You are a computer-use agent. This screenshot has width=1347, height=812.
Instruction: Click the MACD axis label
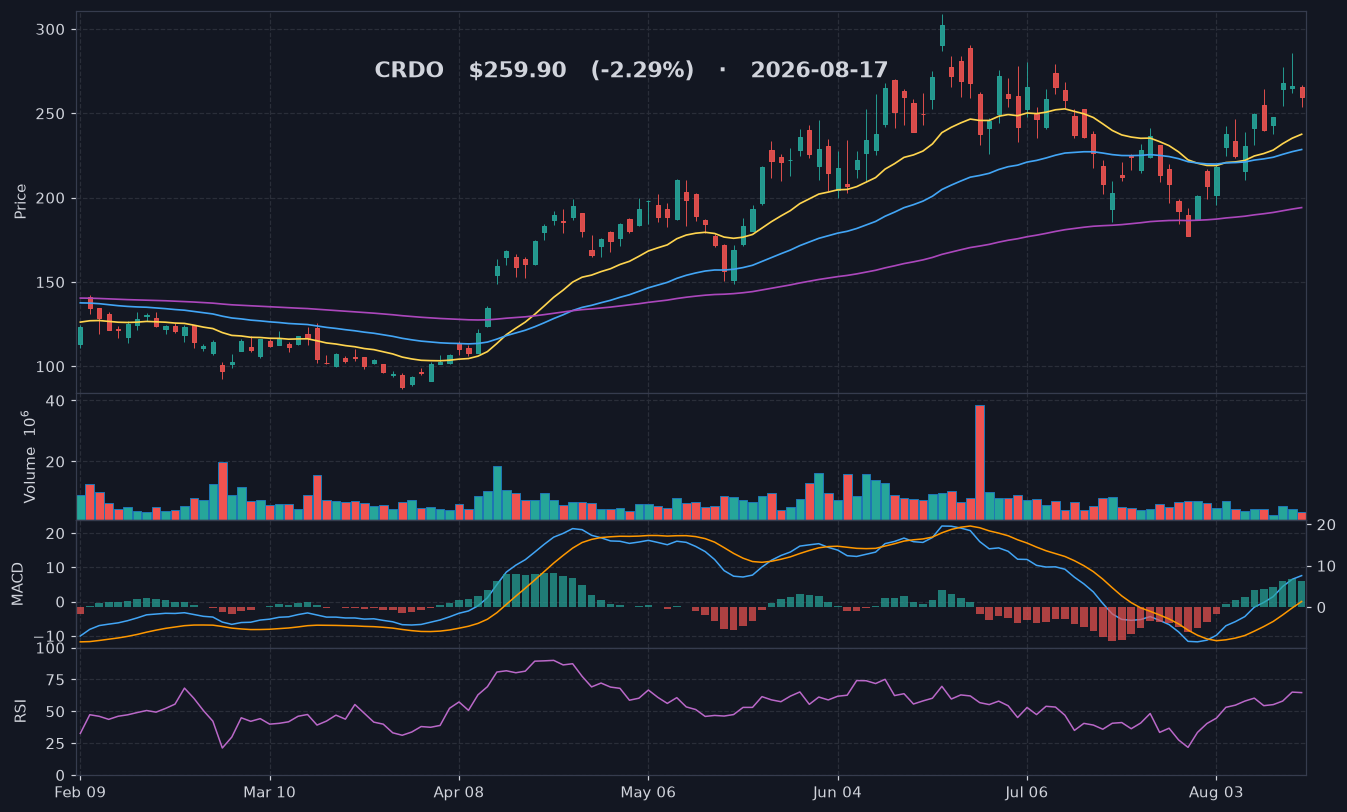click(18, 584)
